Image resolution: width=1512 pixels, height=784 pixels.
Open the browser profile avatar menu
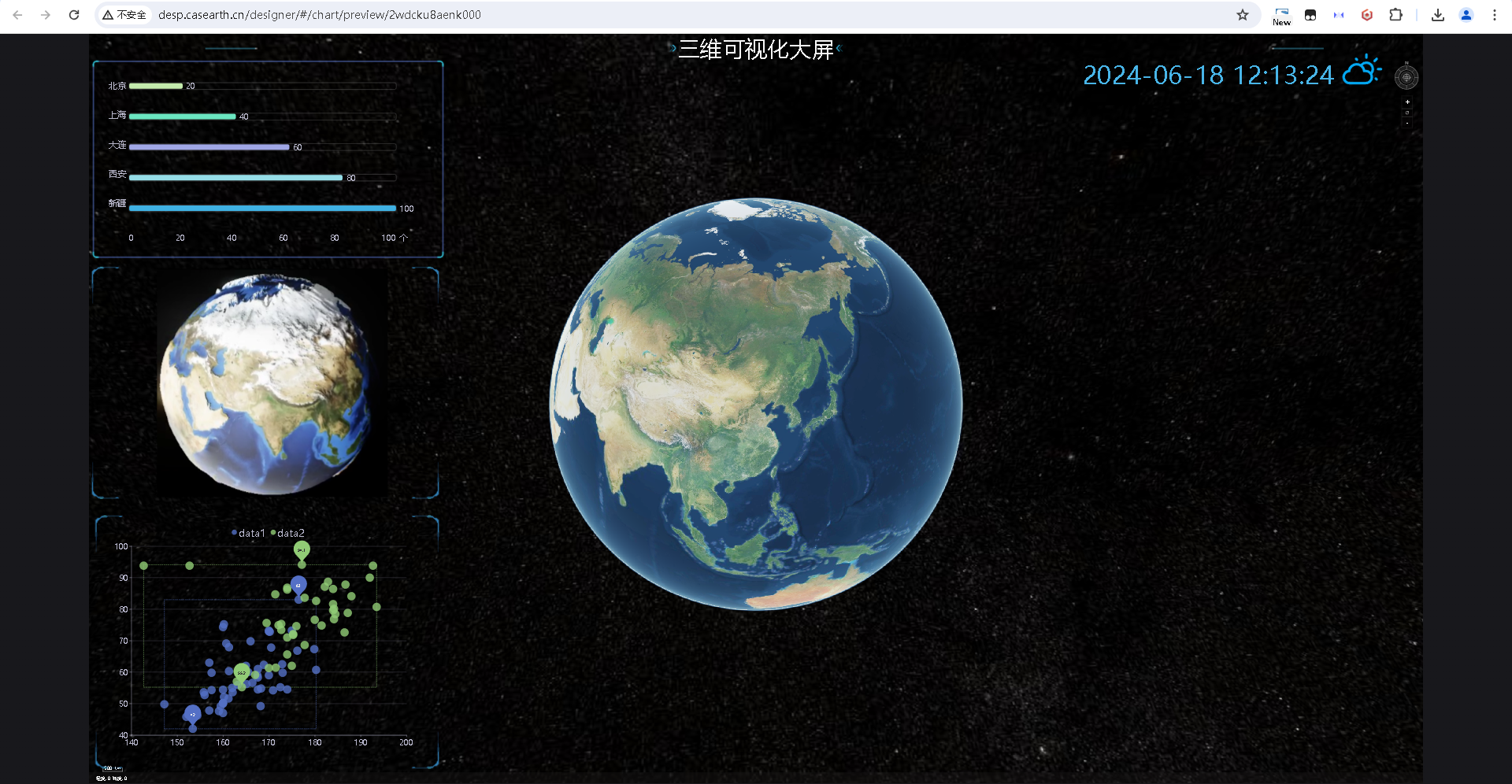(x=1466, y=15)
